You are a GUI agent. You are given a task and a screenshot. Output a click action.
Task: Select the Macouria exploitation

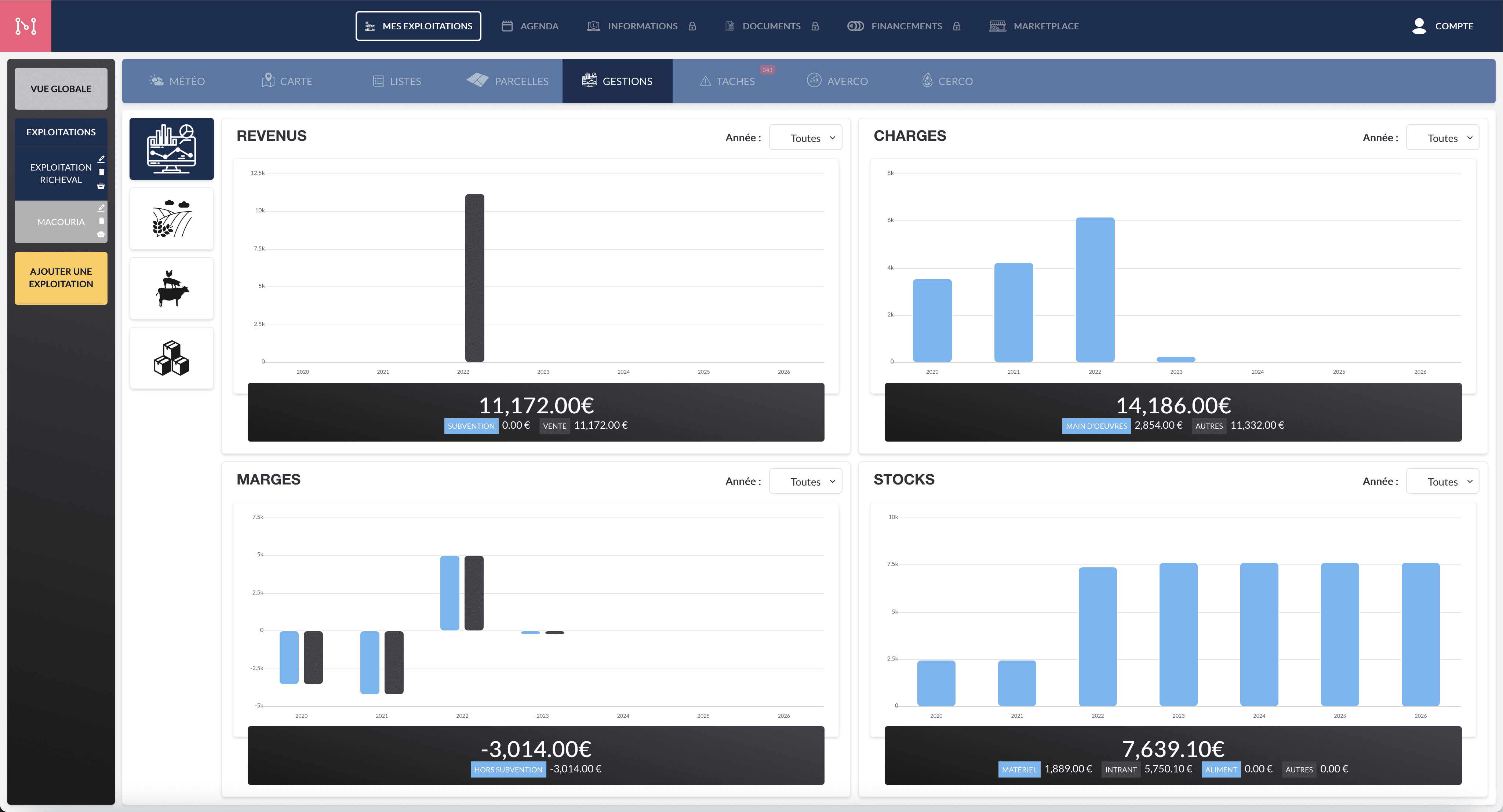61,222
